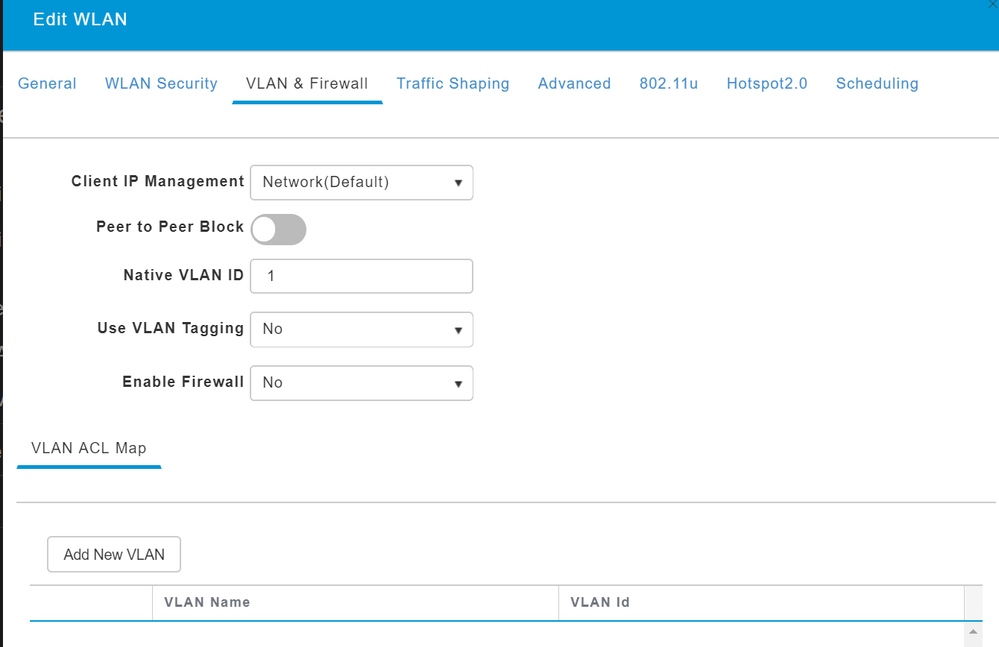Open the Traffic Shaping tab
This screenshot has width=999, height=647.
[x=453, y=83]
